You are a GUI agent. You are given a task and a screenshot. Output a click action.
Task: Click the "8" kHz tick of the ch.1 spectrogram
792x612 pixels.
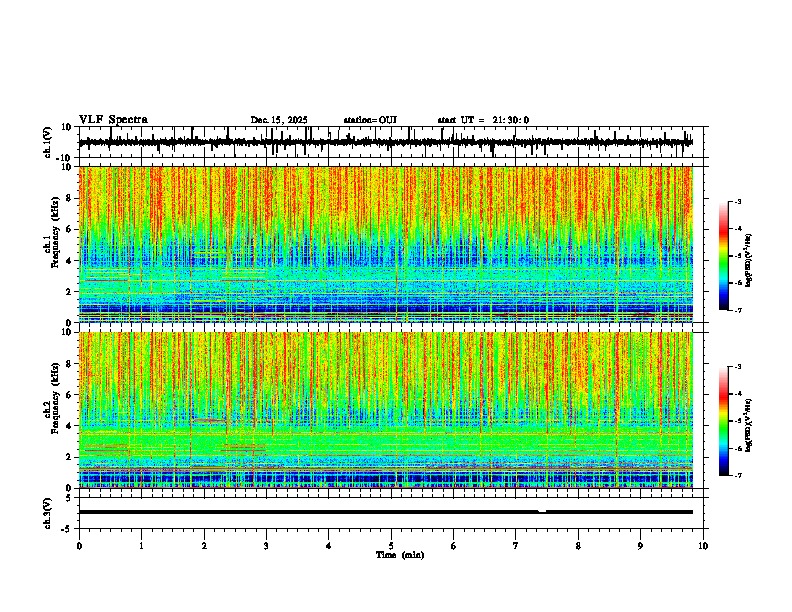point(70,198)
